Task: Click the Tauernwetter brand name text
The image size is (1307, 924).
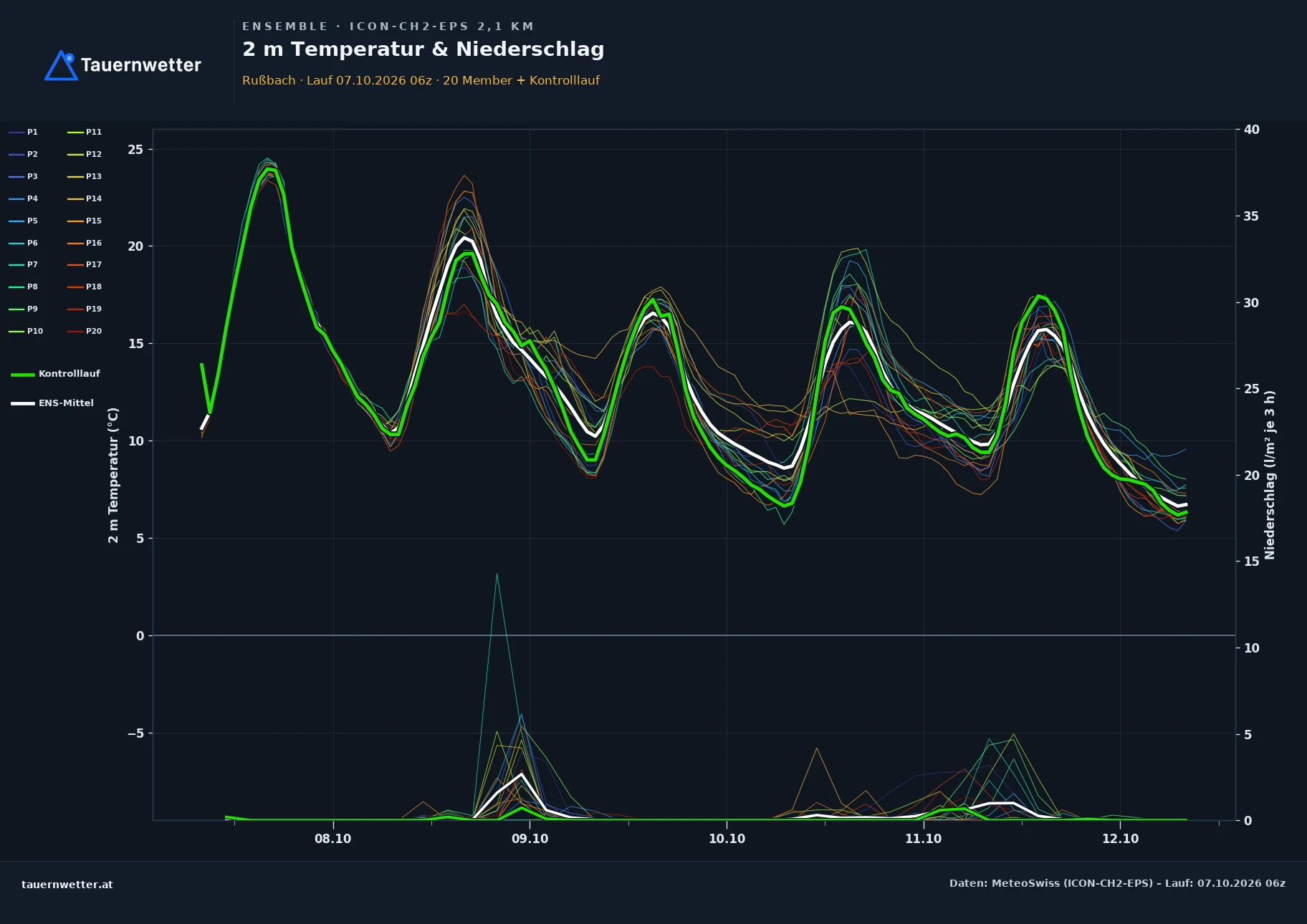Action: coord(141,65)
